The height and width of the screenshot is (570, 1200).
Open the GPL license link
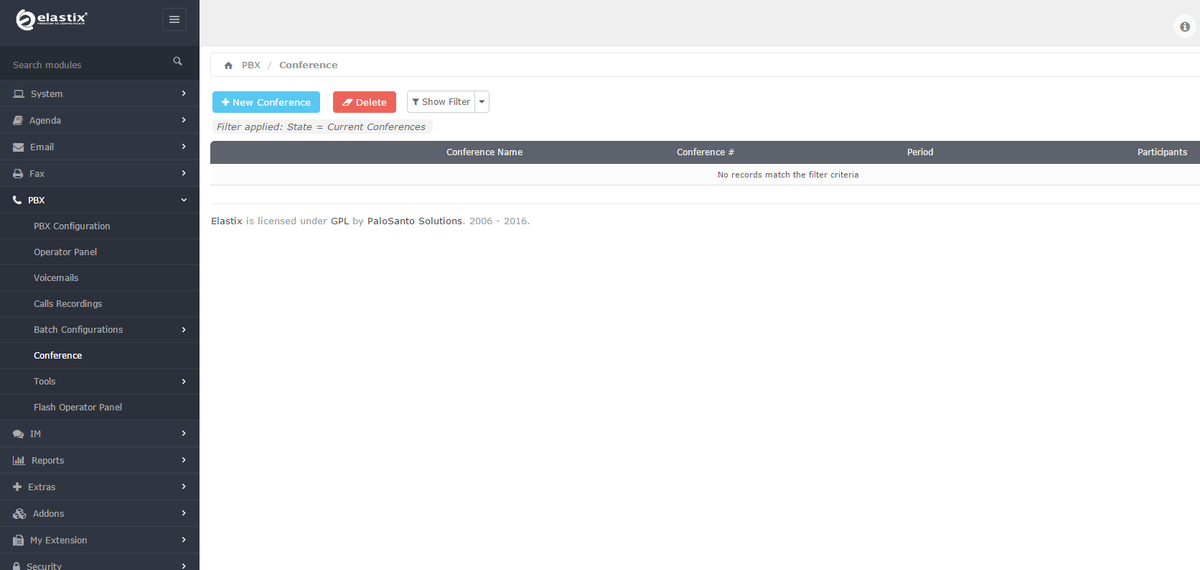[x=340, y=221]
